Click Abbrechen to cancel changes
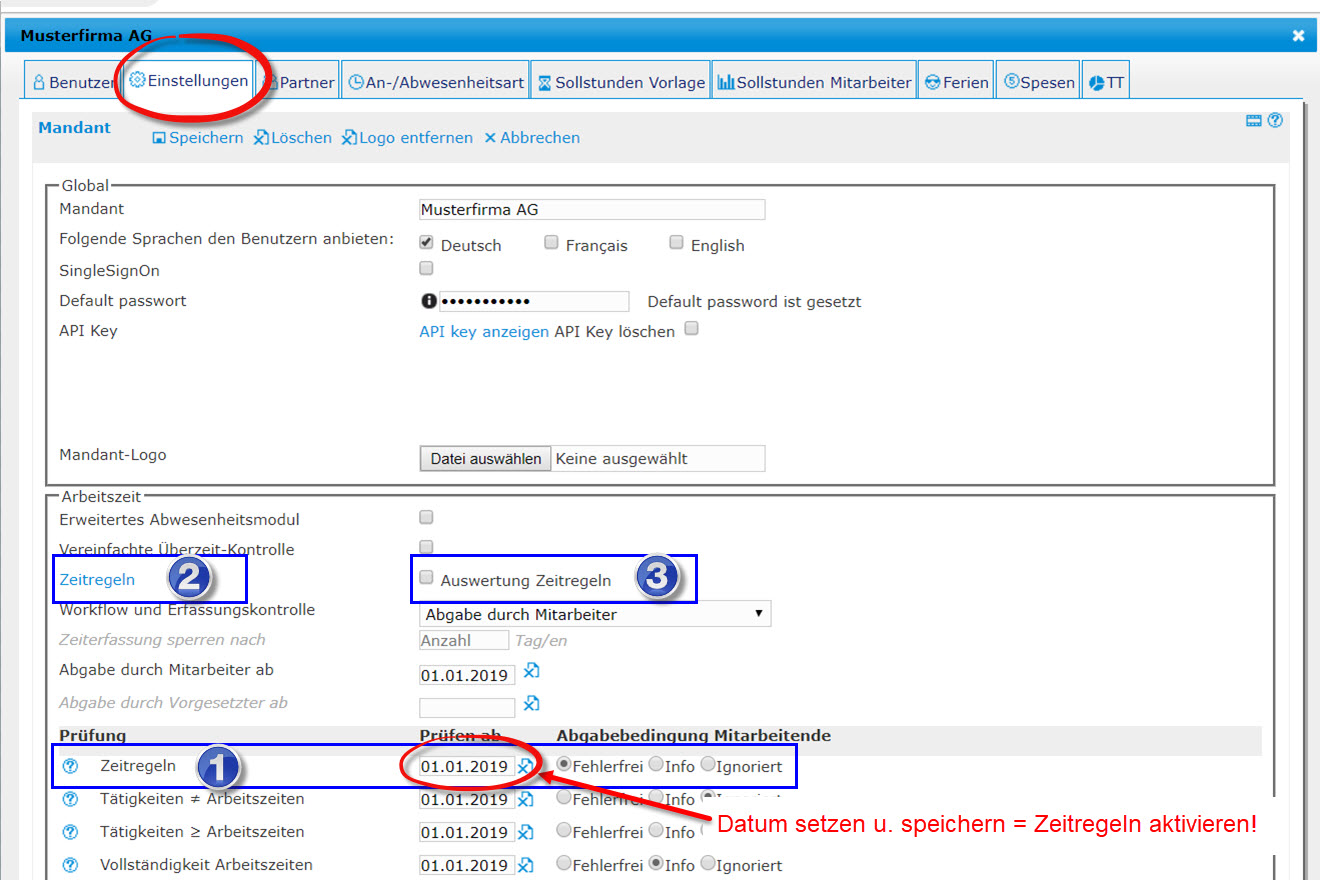 click(532, 138)
